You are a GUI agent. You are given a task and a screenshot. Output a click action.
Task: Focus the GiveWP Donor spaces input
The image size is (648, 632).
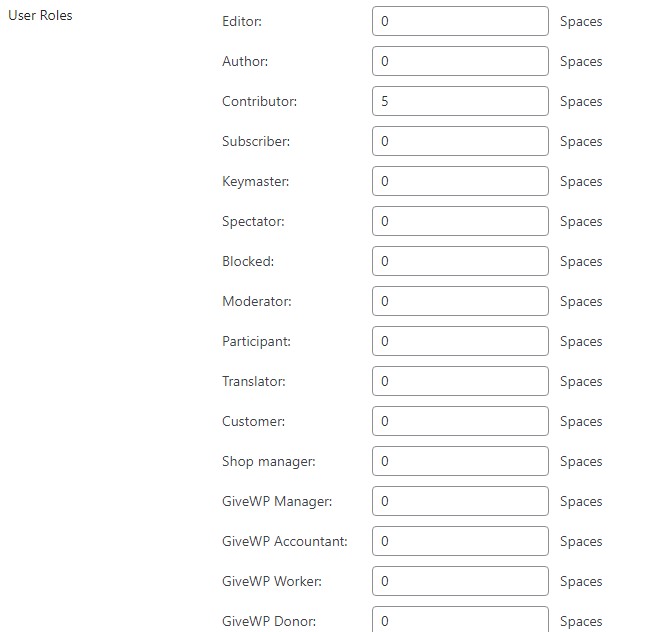pyautogui.click(x=460, y=619)
